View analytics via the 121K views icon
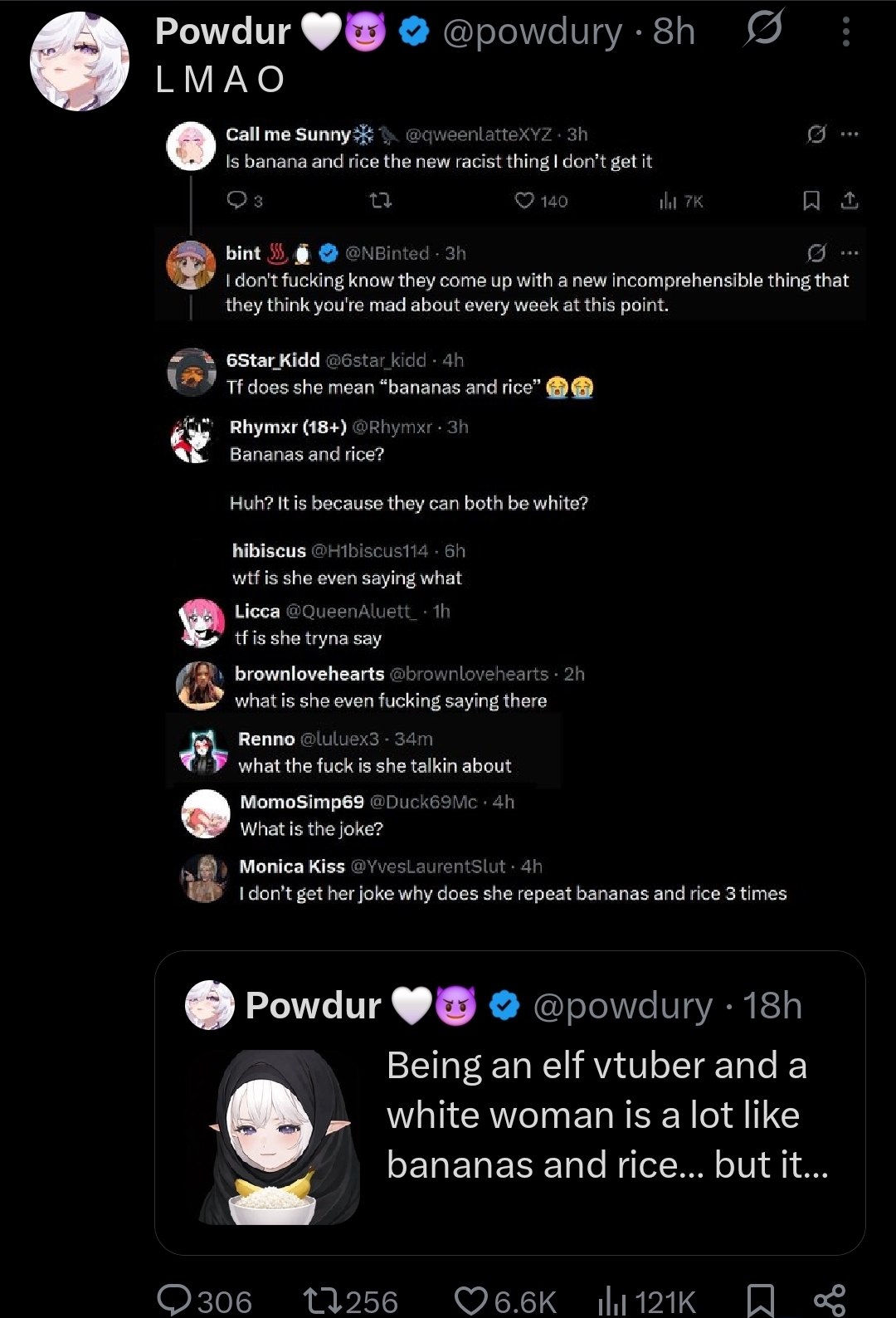Viewport: 896px width, 1318px height. [646, 1301]
